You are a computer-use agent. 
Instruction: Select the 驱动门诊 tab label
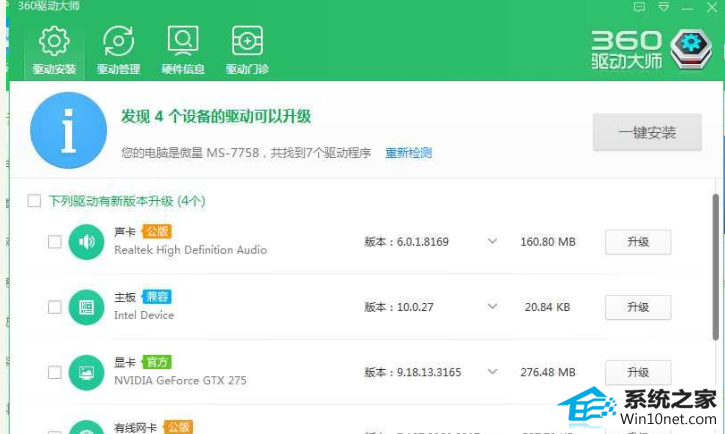click(247, 69)
